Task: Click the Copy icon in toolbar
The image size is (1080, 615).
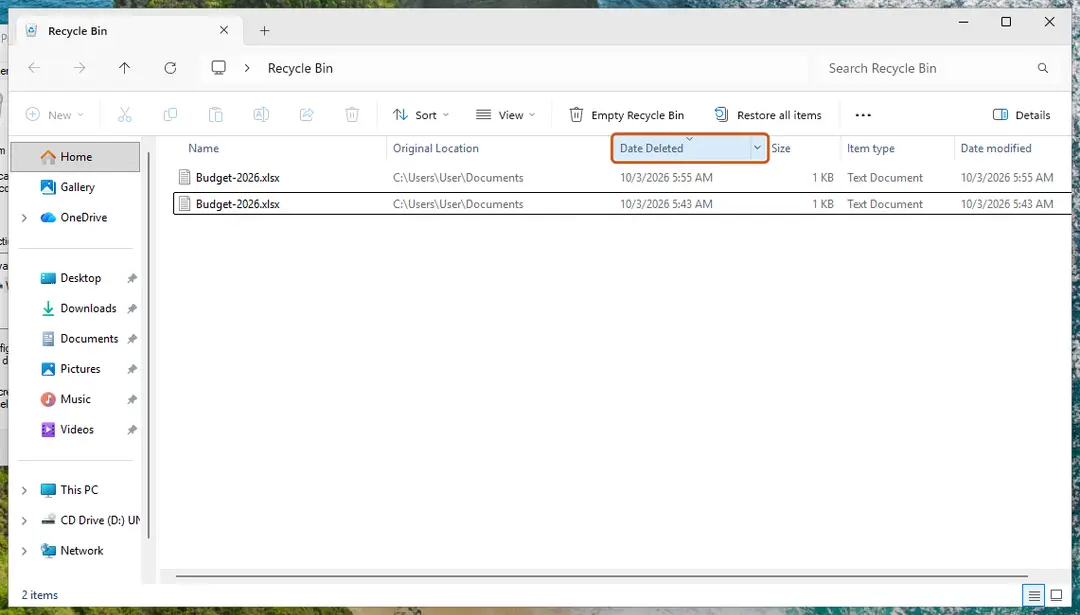Action: [x=170, y=115]
